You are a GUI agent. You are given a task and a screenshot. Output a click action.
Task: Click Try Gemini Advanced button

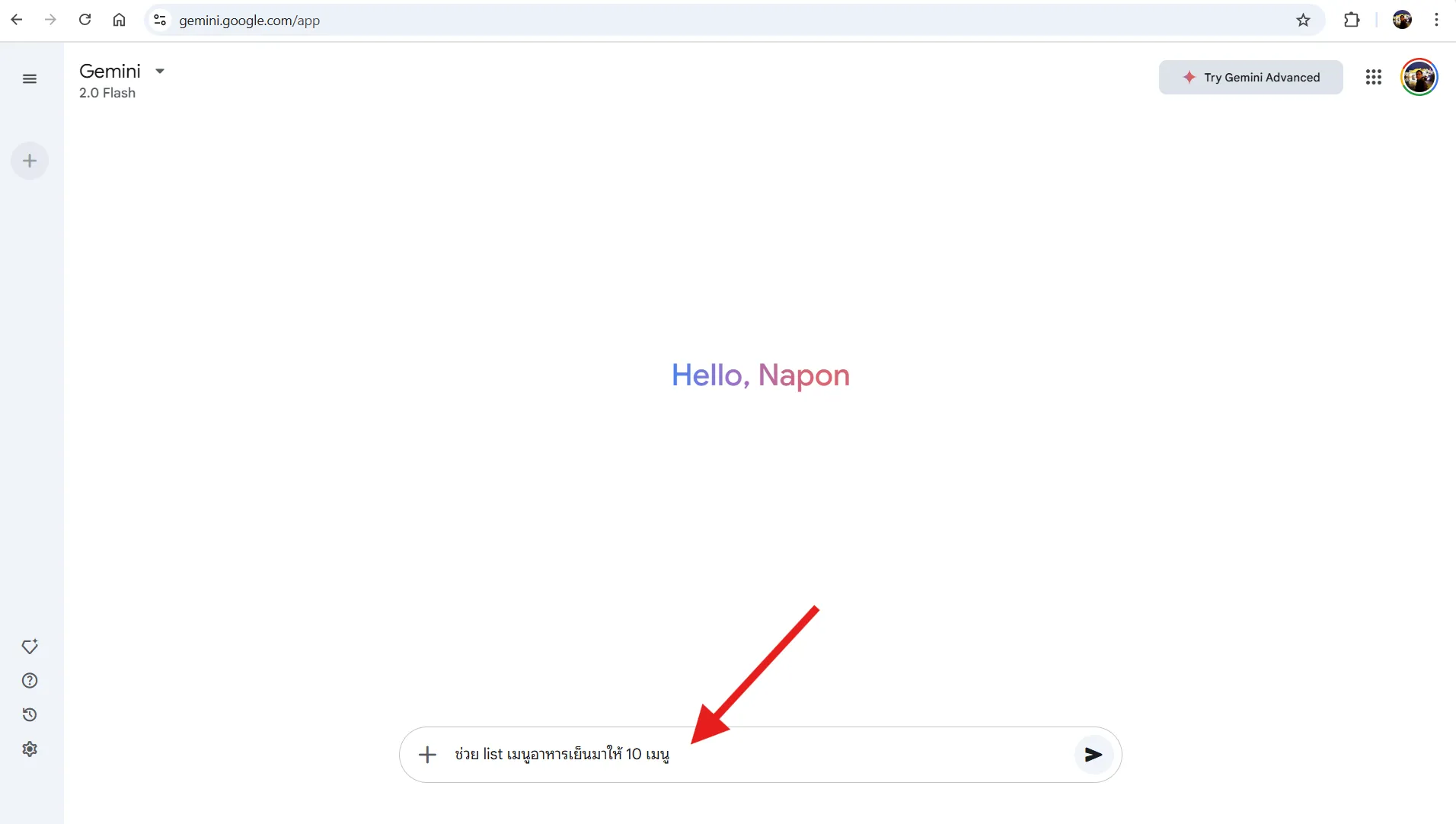[1250, 77]
